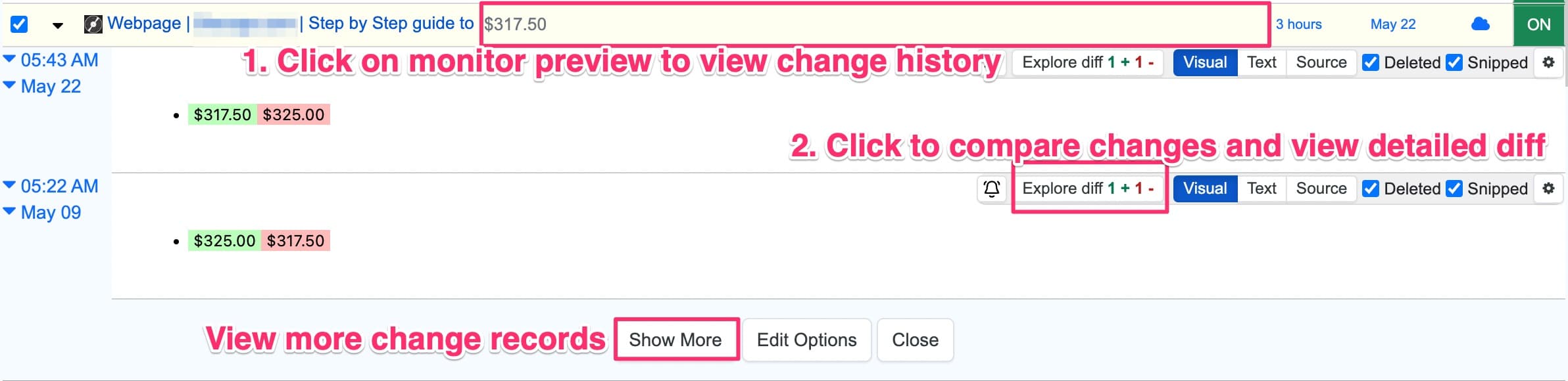
Task: Open Edit Options for the monitor
Action: [x=806, y=340]
